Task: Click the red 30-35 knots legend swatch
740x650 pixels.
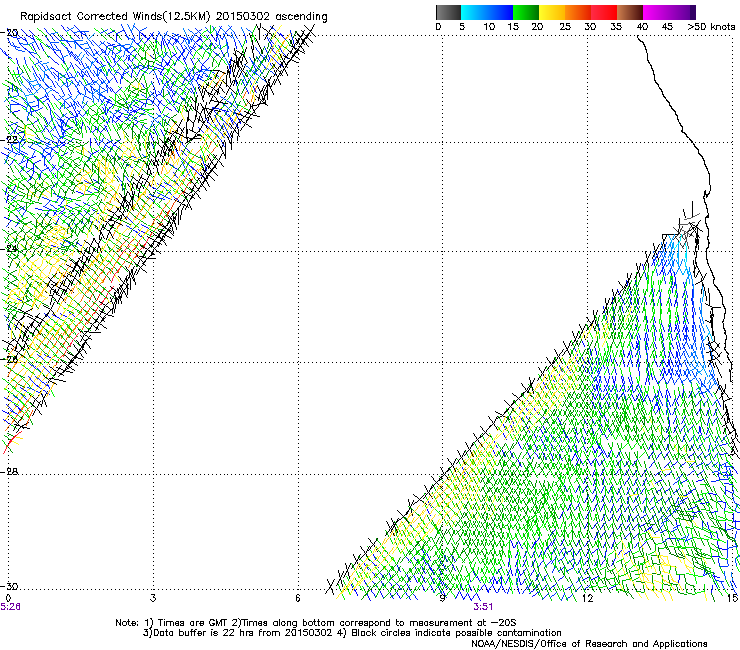Action: tap(604, 12)
